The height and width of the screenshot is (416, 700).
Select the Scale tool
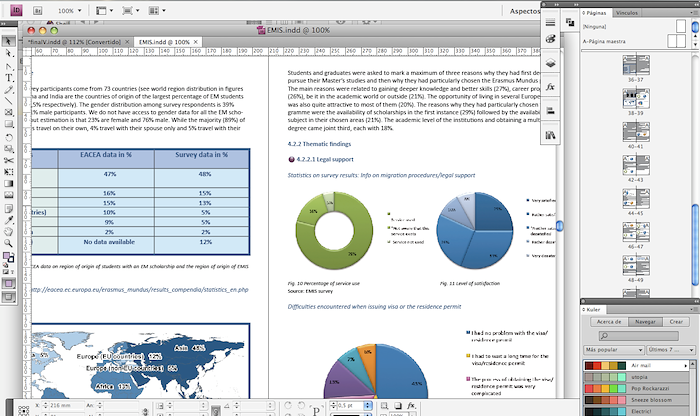(x=8, y=149)
